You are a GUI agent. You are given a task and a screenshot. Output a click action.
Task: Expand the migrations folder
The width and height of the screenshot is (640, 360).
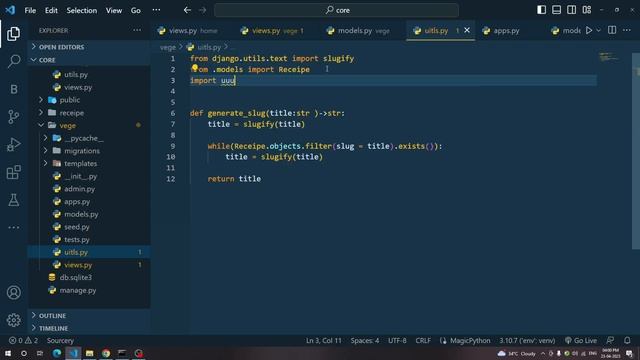[x=89, y=151]
